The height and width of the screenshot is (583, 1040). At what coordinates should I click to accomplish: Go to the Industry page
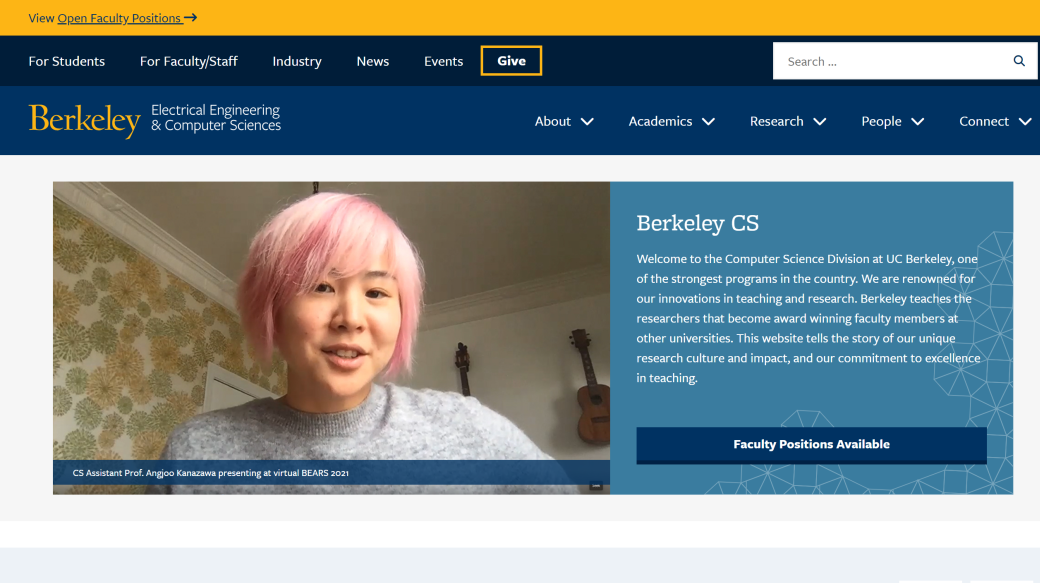coord(296,61)
